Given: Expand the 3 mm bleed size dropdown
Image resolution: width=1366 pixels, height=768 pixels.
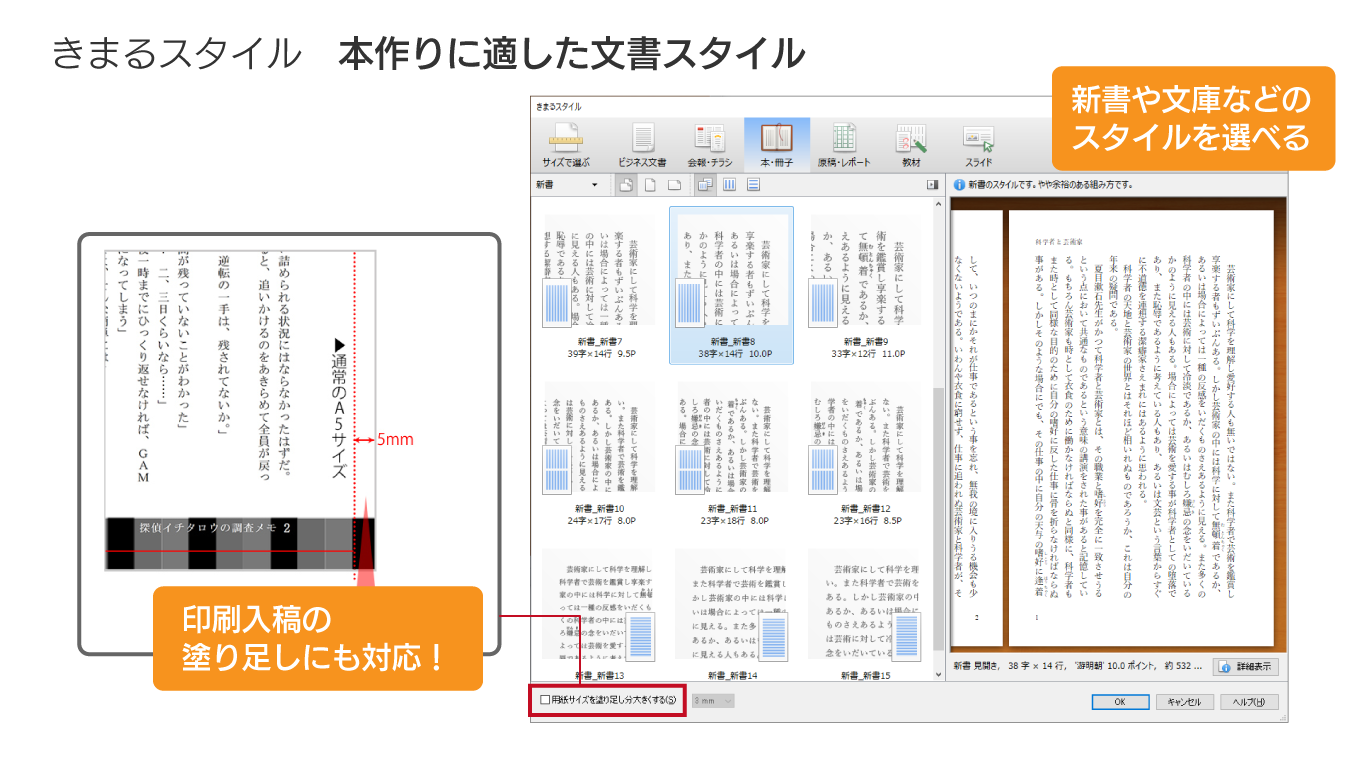Looking at the screenshot, I should tap(714, 701).
